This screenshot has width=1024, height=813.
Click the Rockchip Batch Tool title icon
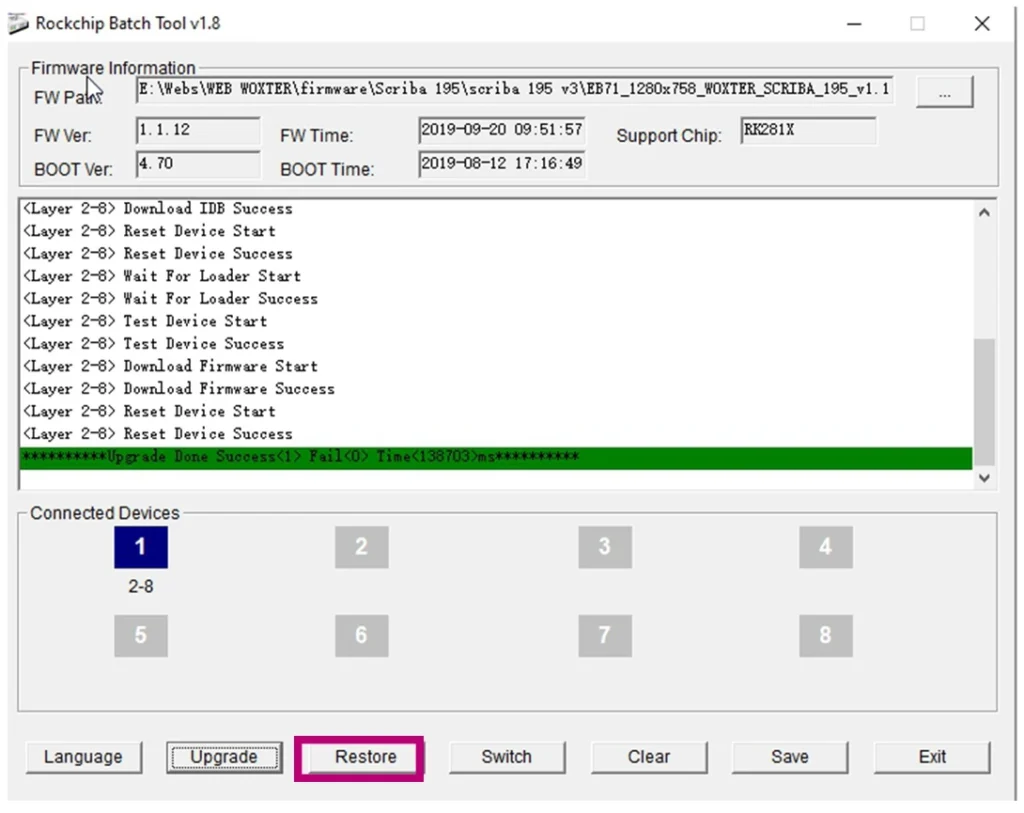pyautogui.click(x=18, y=24)
